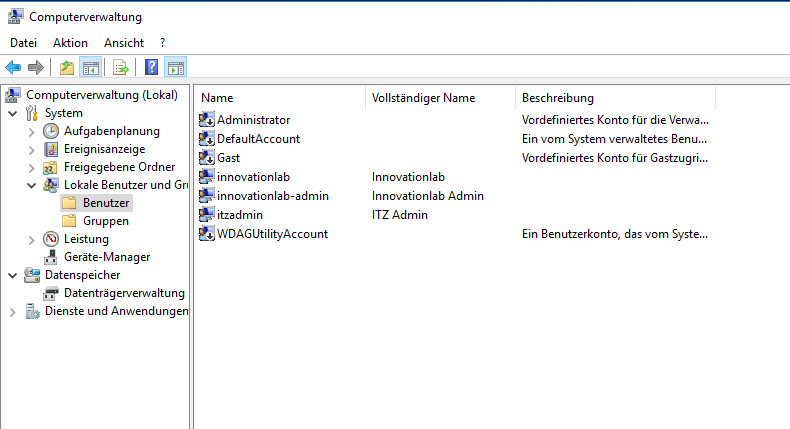Select the Geräte-Manager tree item

coord(100,257)
